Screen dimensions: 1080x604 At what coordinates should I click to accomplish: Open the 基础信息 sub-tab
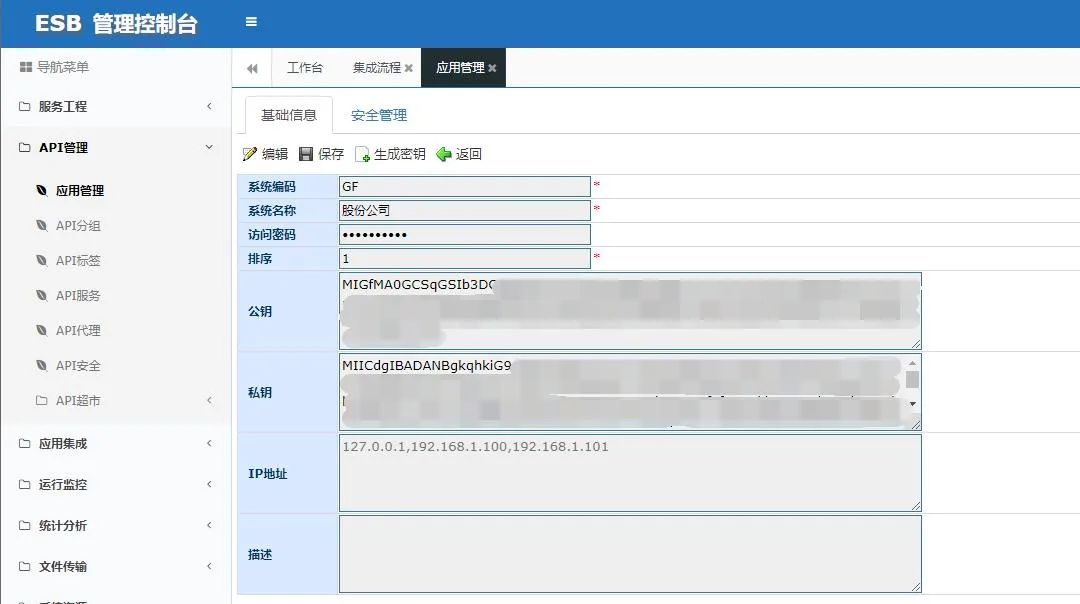[x=289, y=115]
